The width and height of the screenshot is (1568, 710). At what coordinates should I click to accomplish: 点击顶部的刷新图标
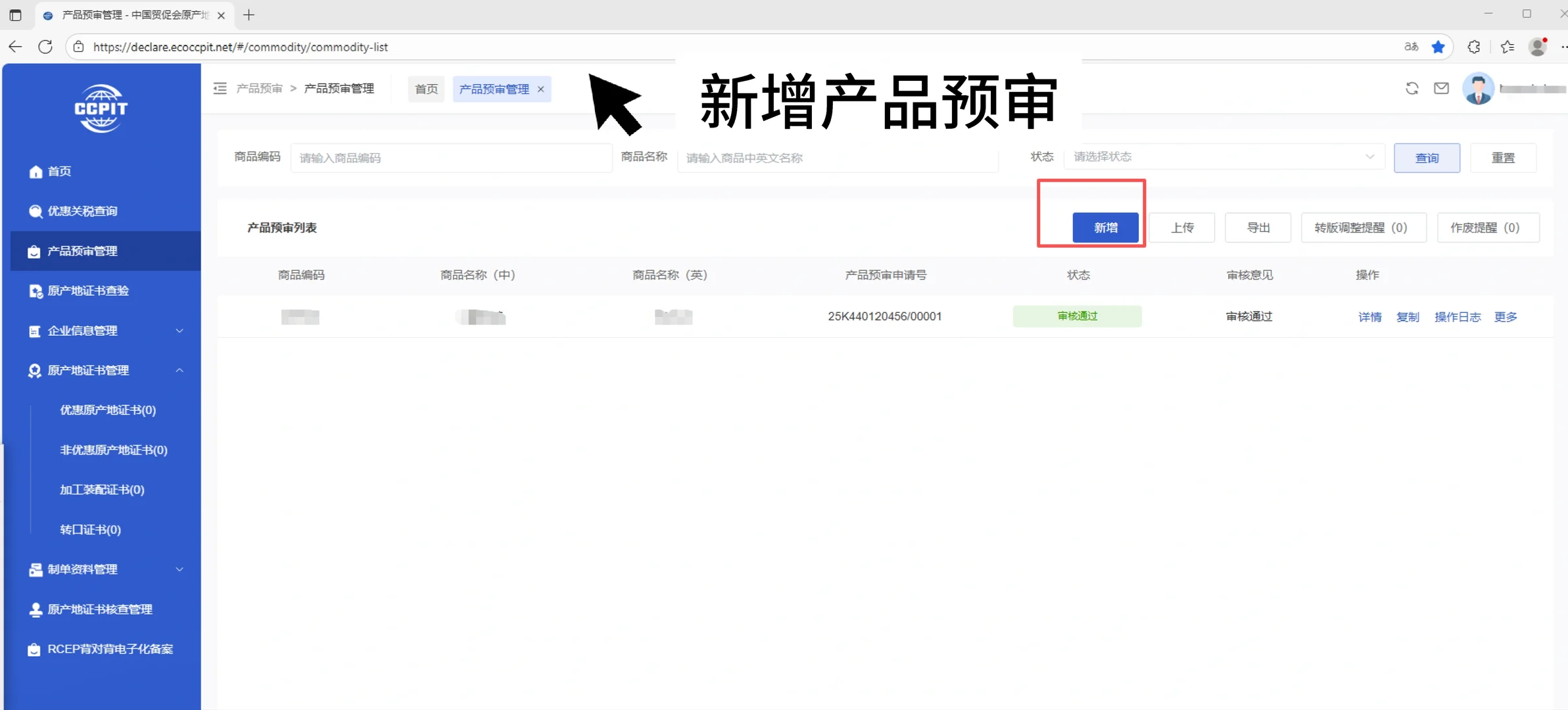[1411, 88]
